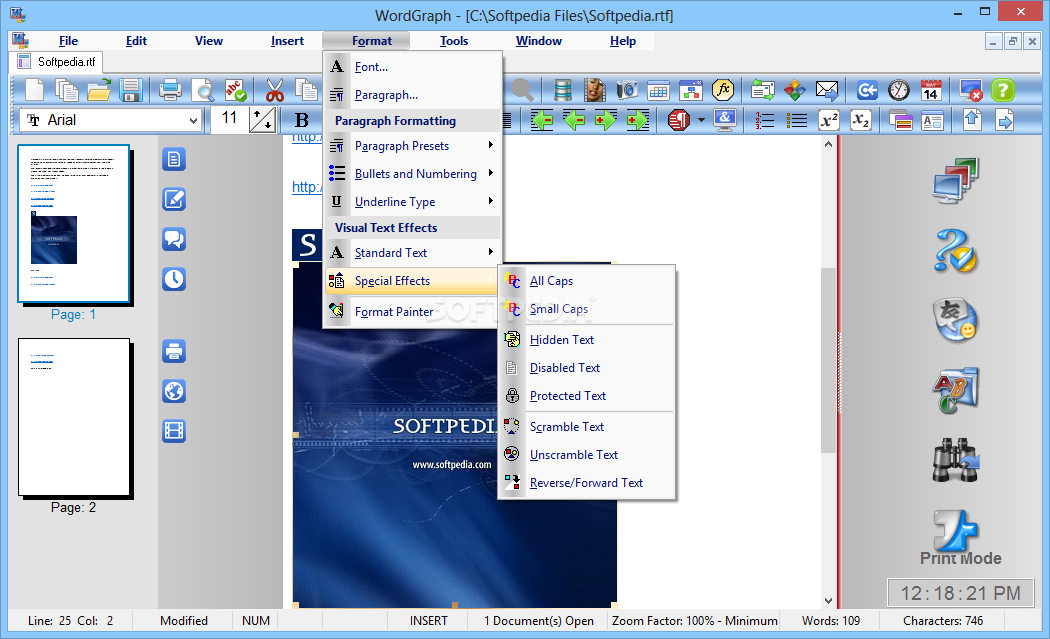Screen dimensions: 1050x639
Task: Click the blue question mark icon in right panel
Action: 956,250
